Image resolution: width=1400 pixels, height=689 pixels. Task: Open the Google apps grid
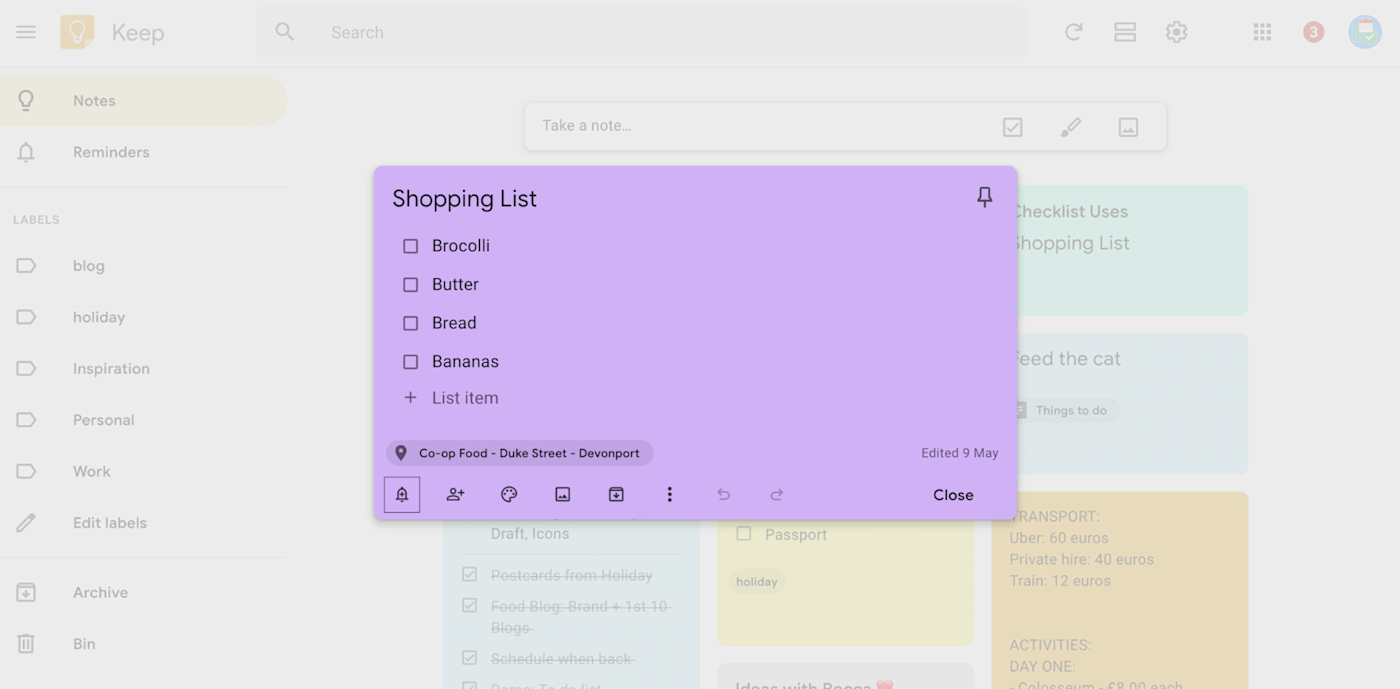click(1262, 32)
